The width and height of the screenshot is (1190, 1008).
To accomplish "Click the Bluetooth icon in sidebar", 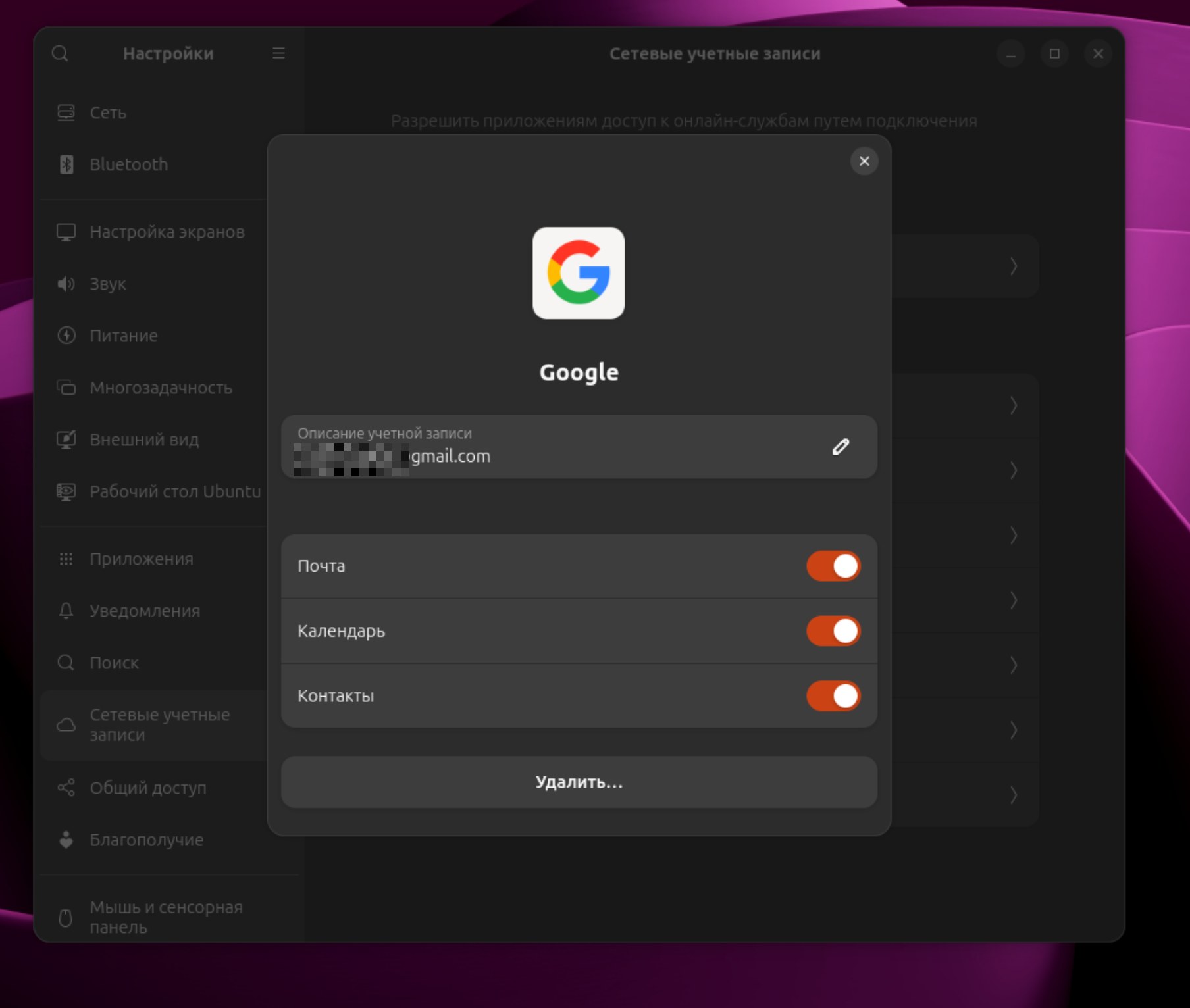I will click(x=66, y=164).
